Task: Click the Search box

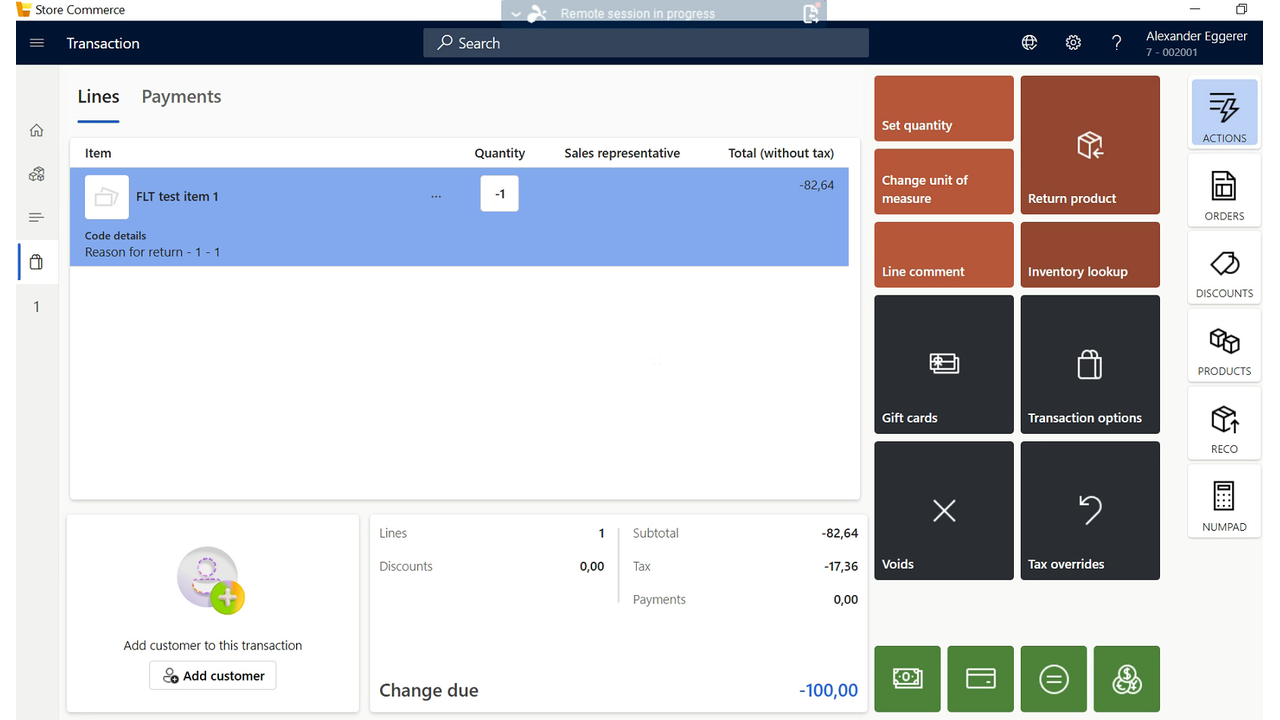Action: tap(646, 43)
